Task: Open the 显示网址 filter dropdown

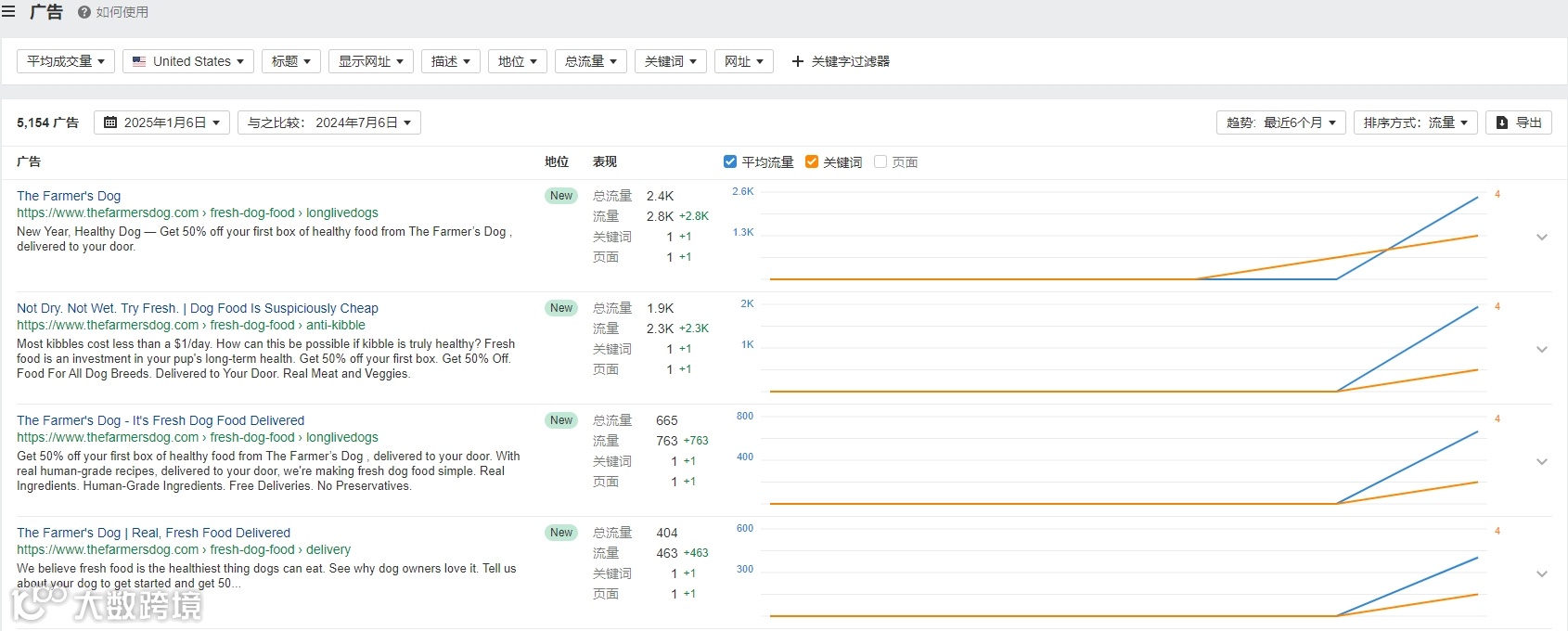Action: click(x=371, y=61)
